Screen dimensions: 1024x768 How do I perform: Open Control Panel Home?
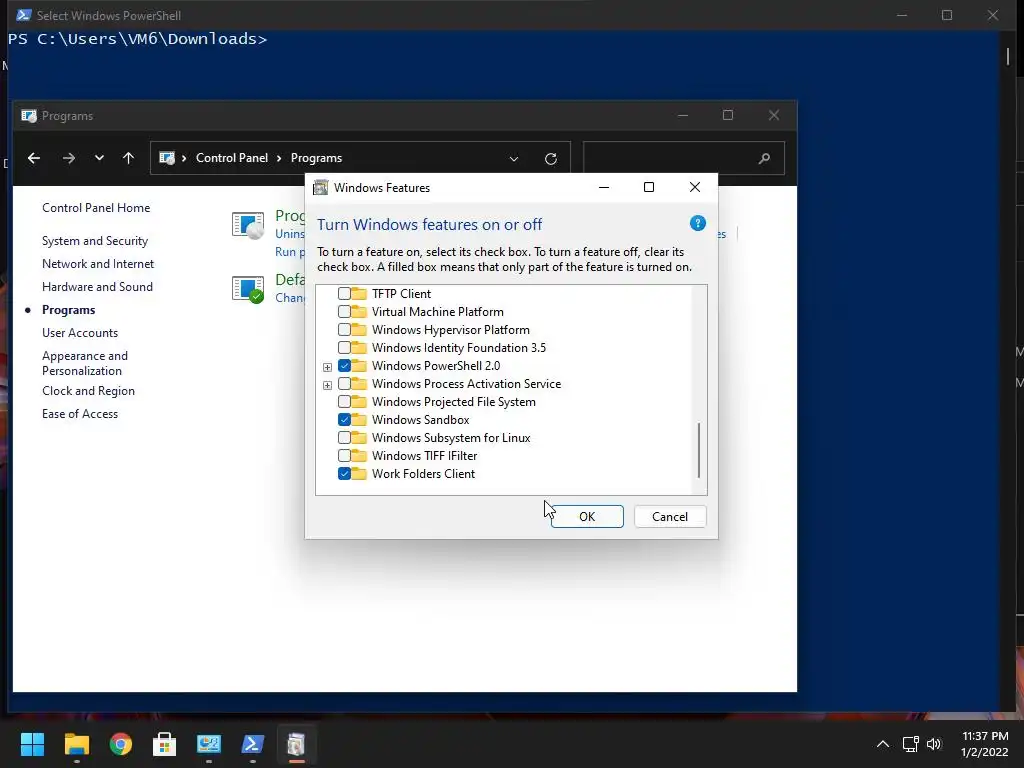96,208
